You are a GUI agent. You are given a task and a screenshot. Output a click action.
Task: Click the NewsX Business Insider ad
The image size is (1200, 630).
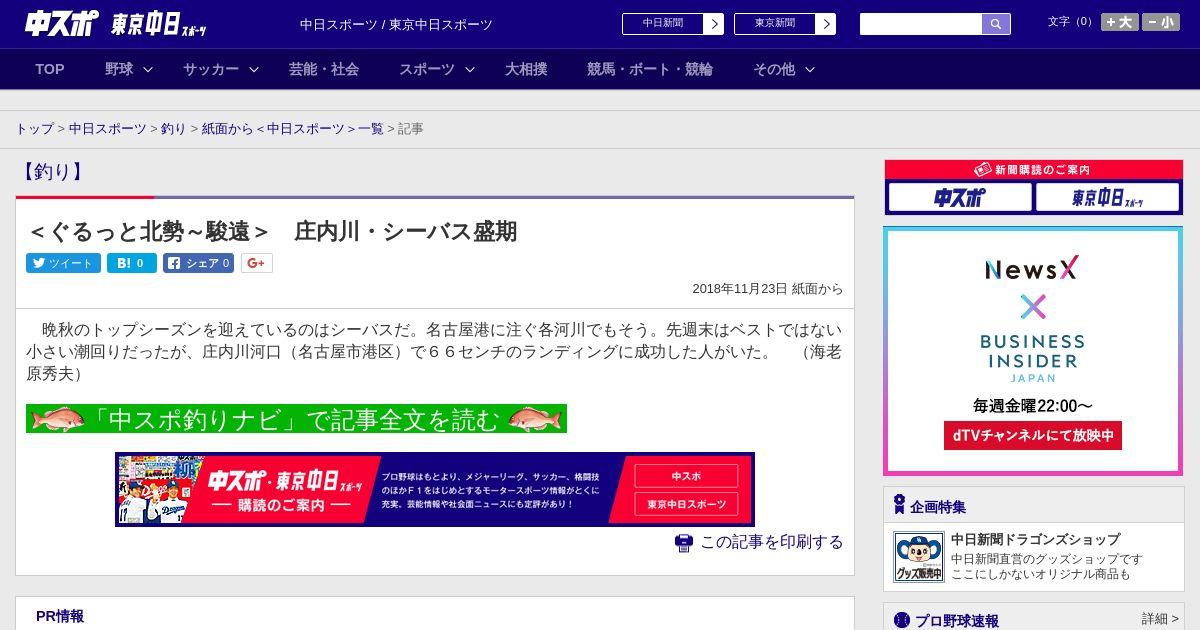pos(1033,351)
